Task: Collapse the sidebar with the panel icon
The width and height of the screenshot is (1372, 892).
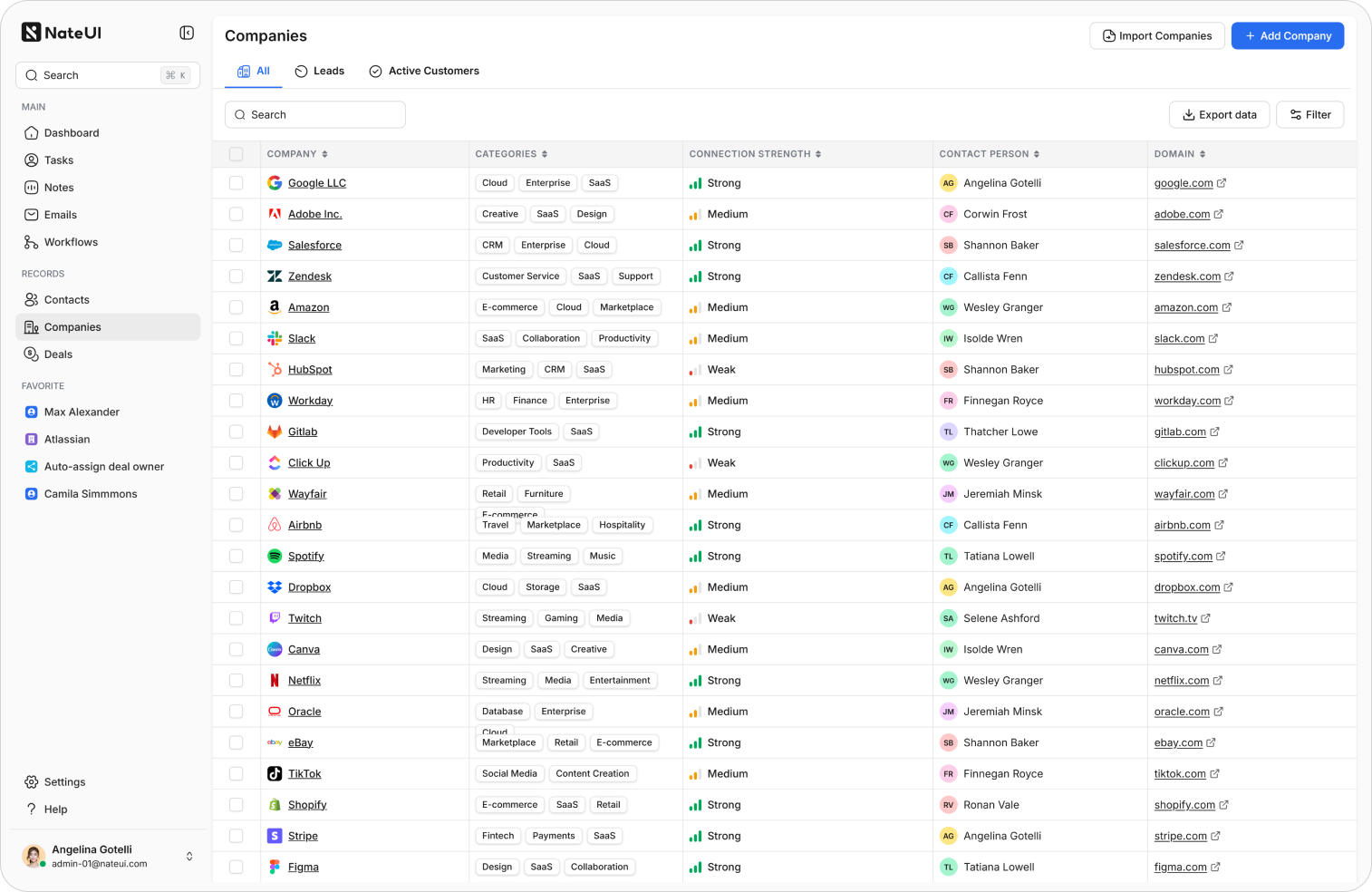Action: [x=187, y=33]
